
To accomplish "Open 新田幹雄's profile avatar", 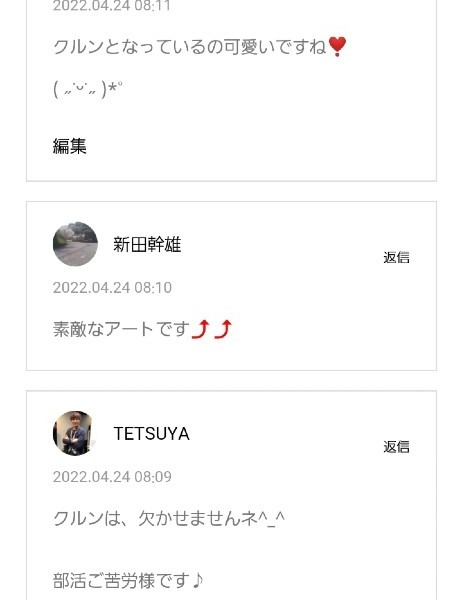I will tap(75, 244).
